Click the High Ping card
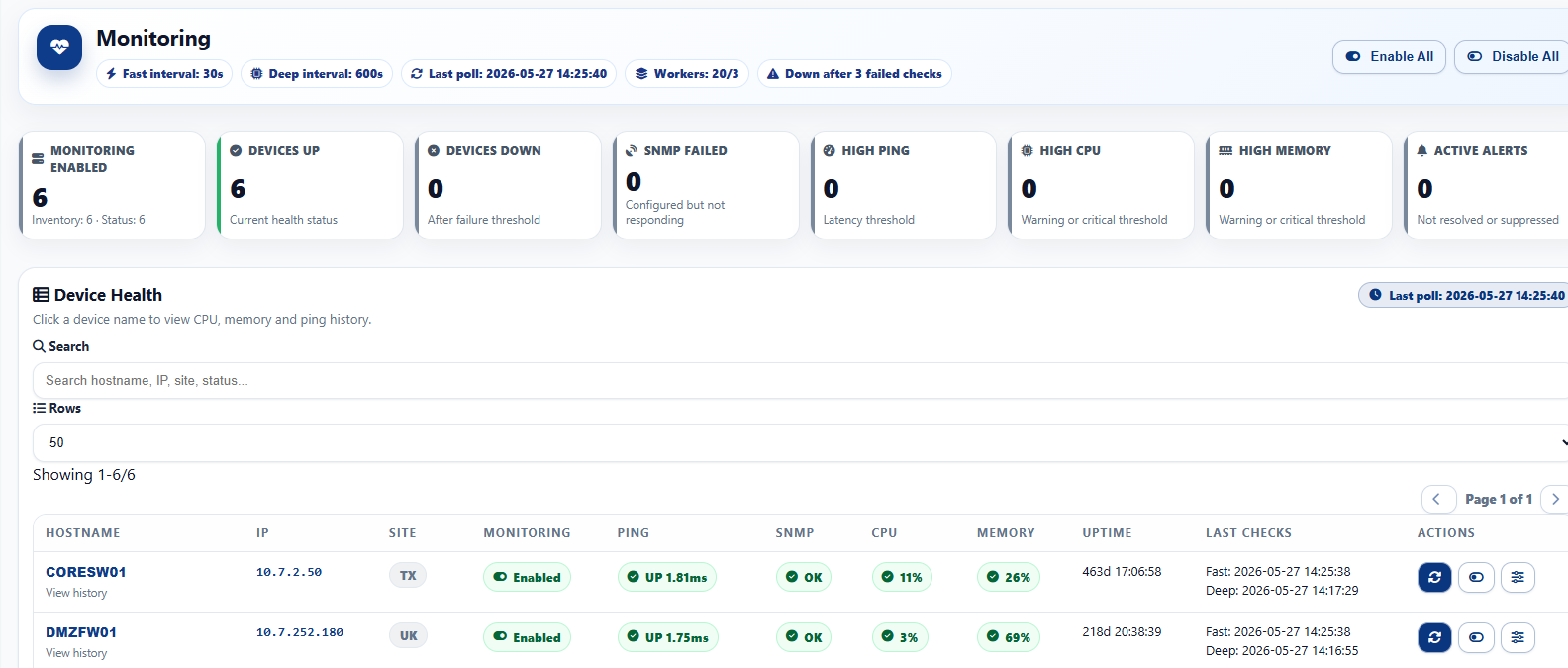Viewport: 1568px width, 668px height. (904, 185)
